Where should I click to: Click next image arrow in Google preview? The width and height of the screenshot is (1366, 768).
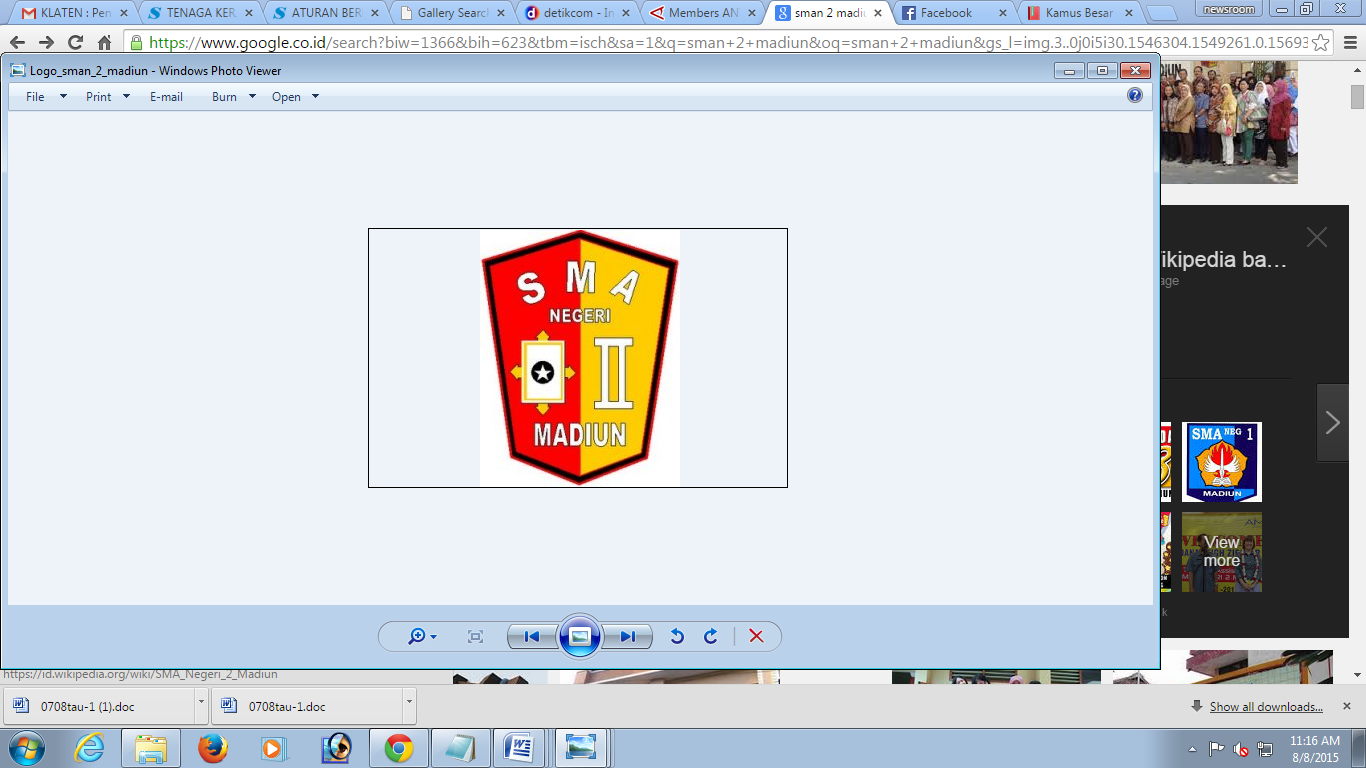[x=1333, y=423]
